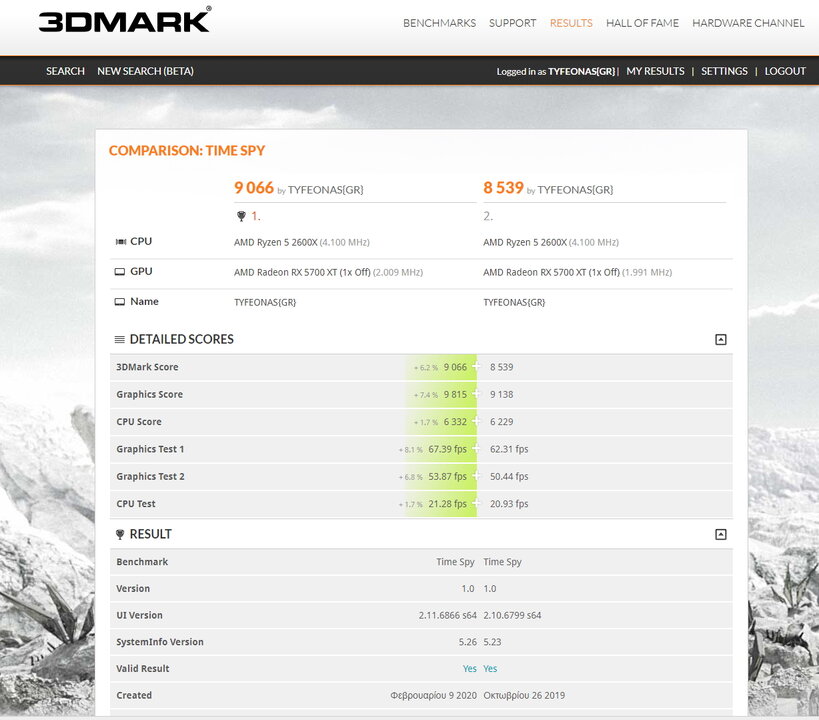819x720 pixels.
Task: Click logged-in username TYFEONAS{GR}
Action: [x=581, y=72]
